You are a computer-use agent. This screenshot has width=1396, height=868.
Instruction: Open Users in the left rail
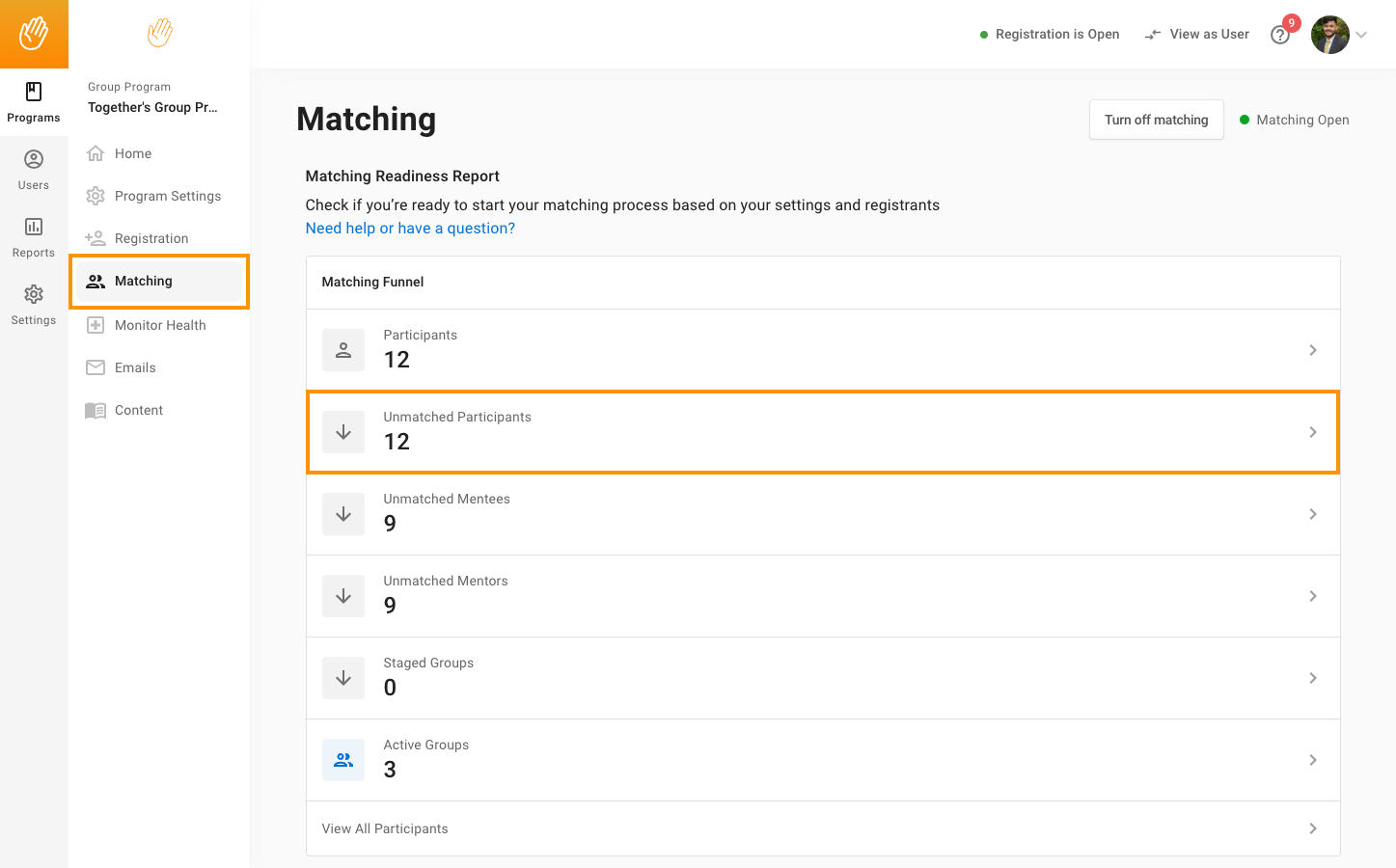tap(34, 170)
